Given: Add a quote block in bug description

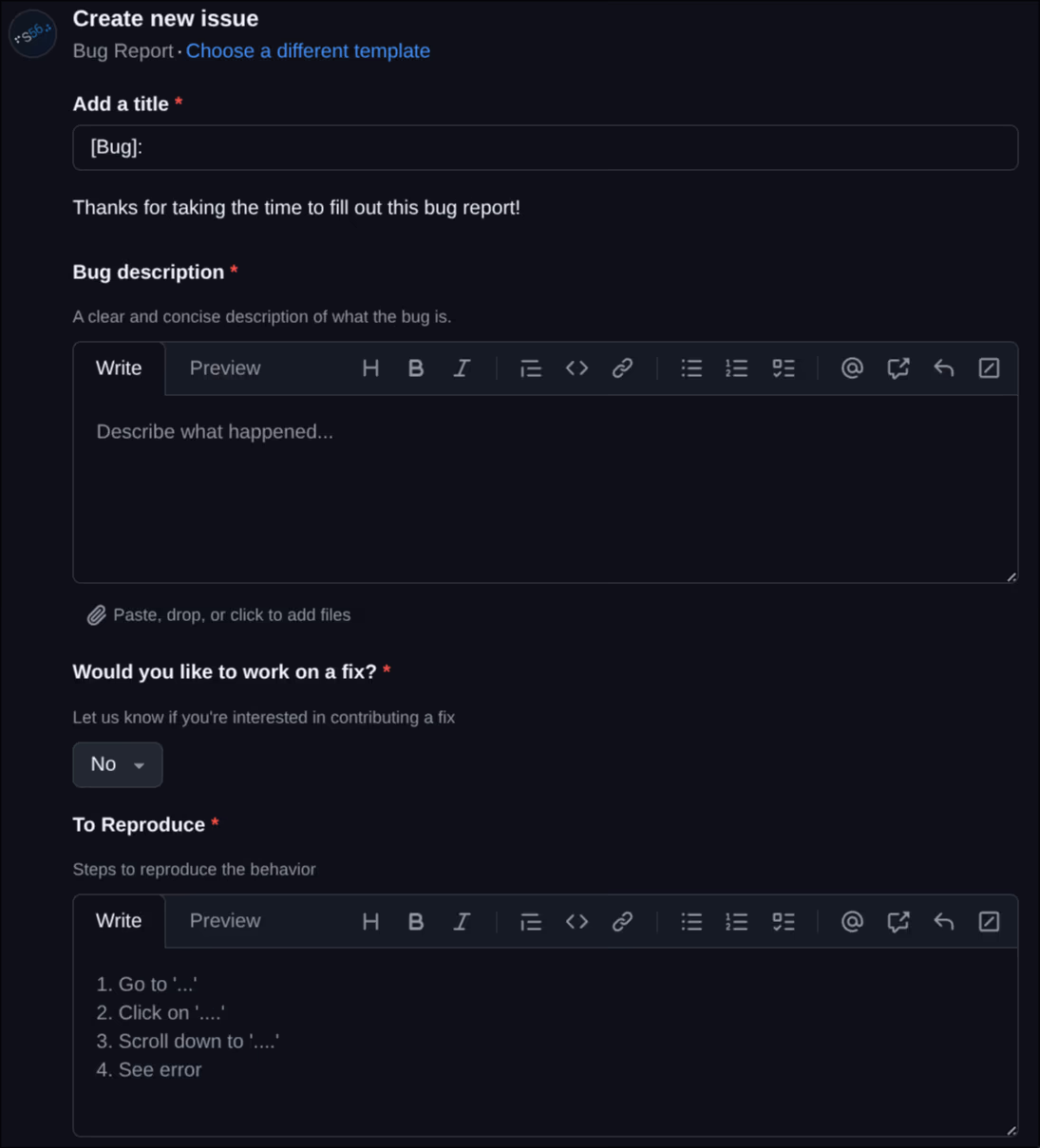Looking at the screenshot, I should [530, 368].
